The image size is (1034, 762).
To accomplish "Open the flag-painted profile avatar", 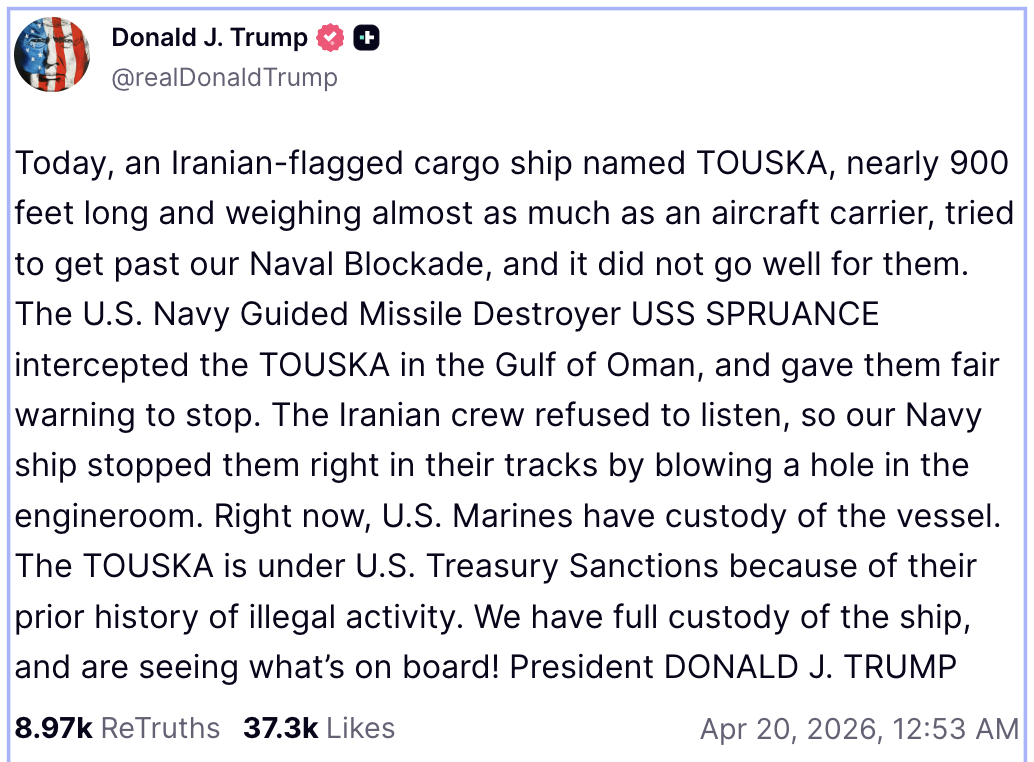I will click(52, 54).
